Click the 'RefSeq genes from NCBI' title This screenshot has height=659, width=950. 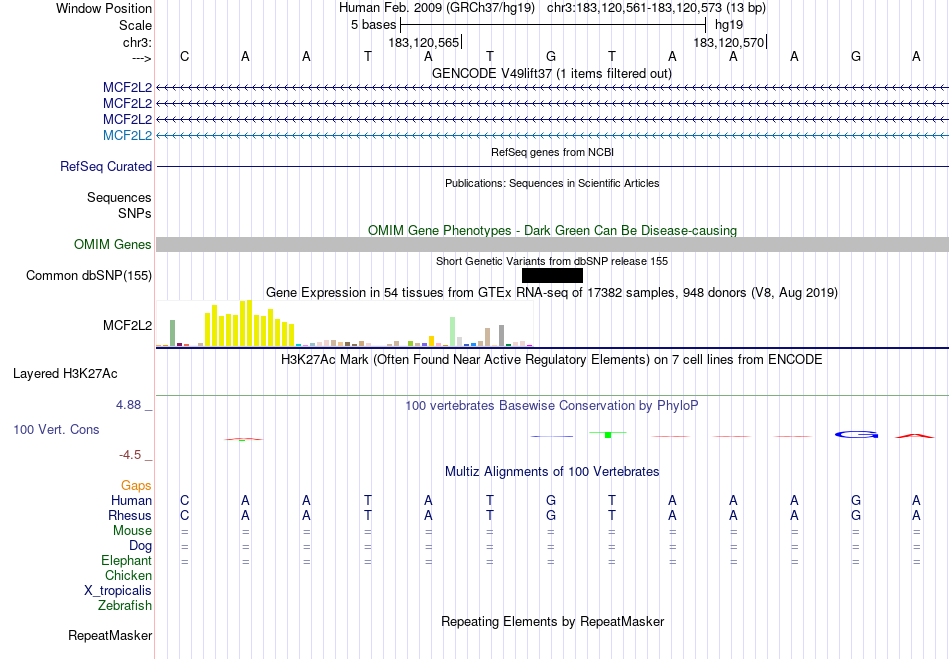(x=552, y=152)
